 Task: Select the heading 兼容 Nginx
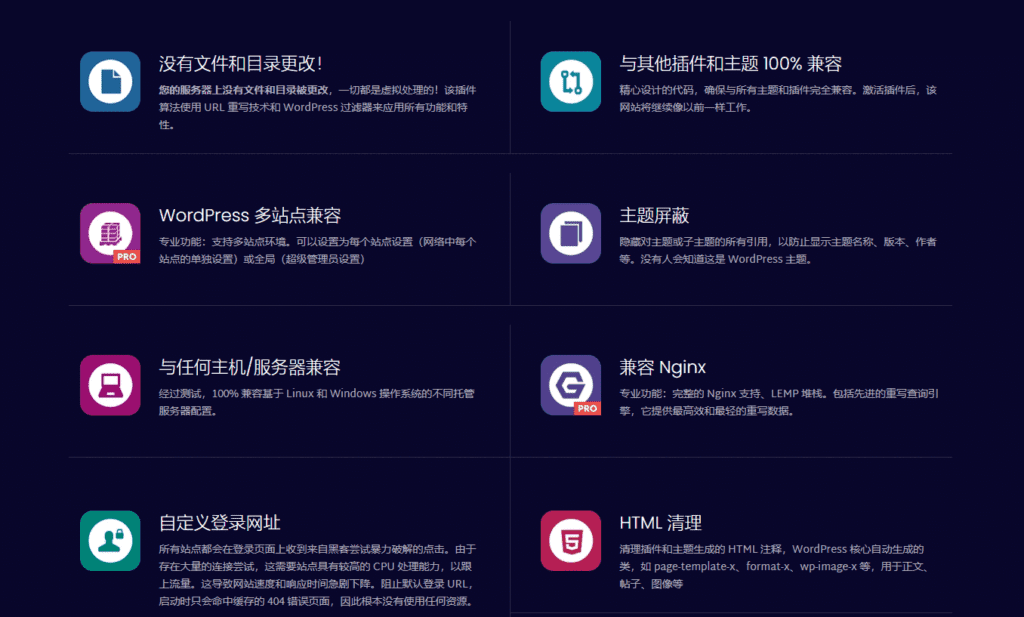[x=662, y=367]
